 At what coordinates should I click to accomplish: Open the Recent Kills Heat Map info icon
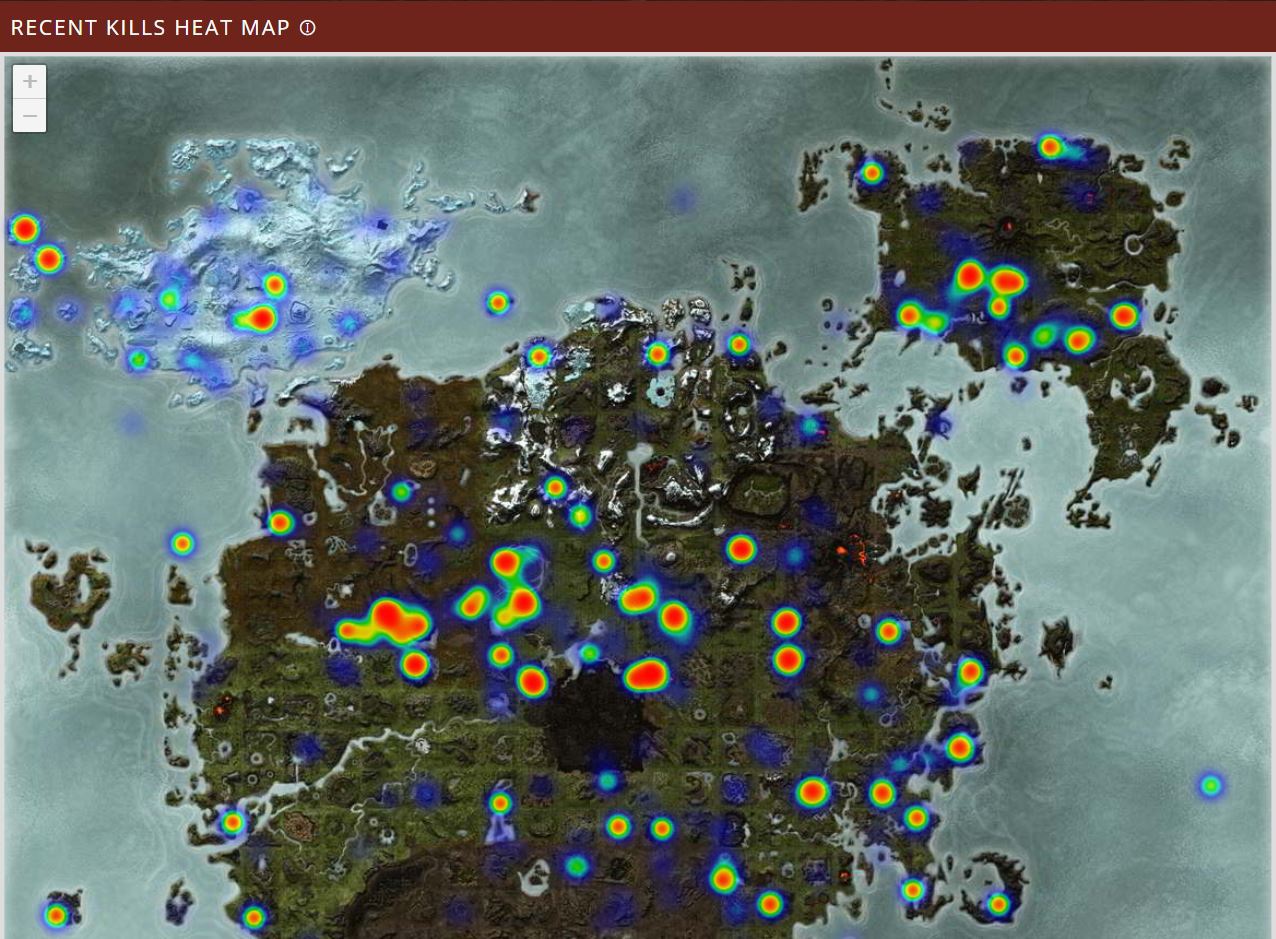pos(308,28)
